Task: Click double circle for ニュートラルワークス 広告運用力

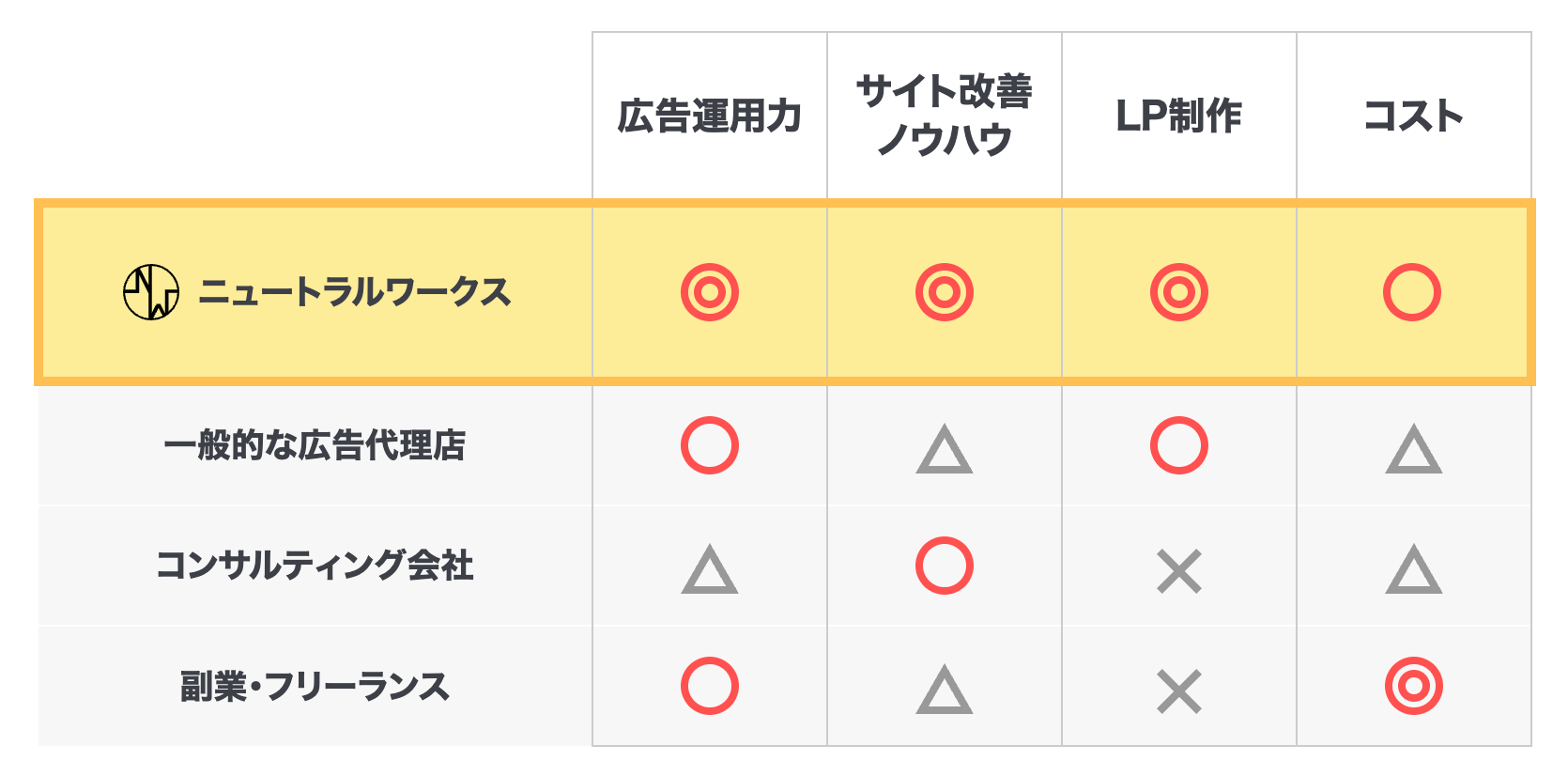Action: coord(710,292)
